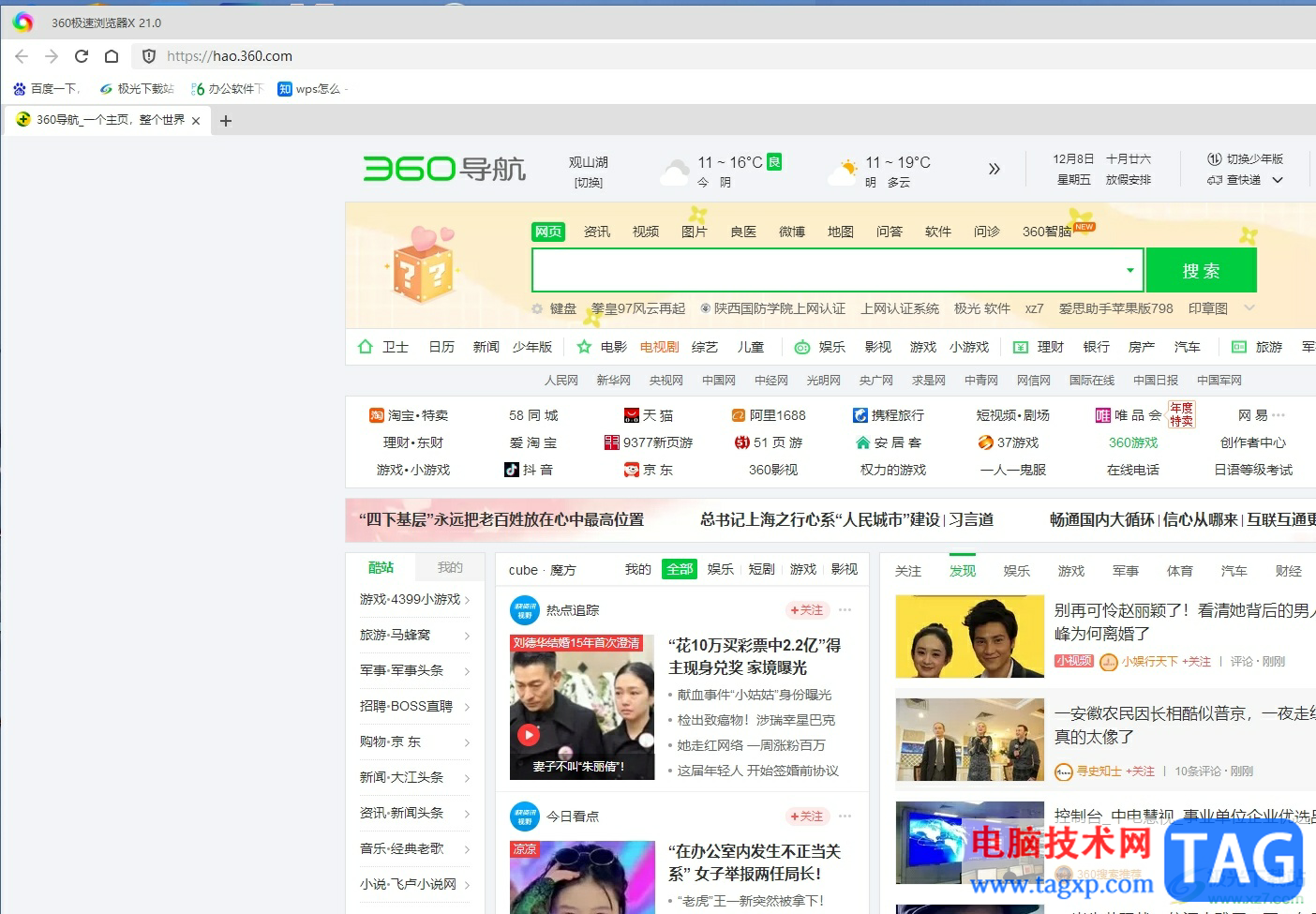This screenshot has width=1316, height=914.
Task: Open the 携程旅行 site link
Action: (x=889, y=415)
